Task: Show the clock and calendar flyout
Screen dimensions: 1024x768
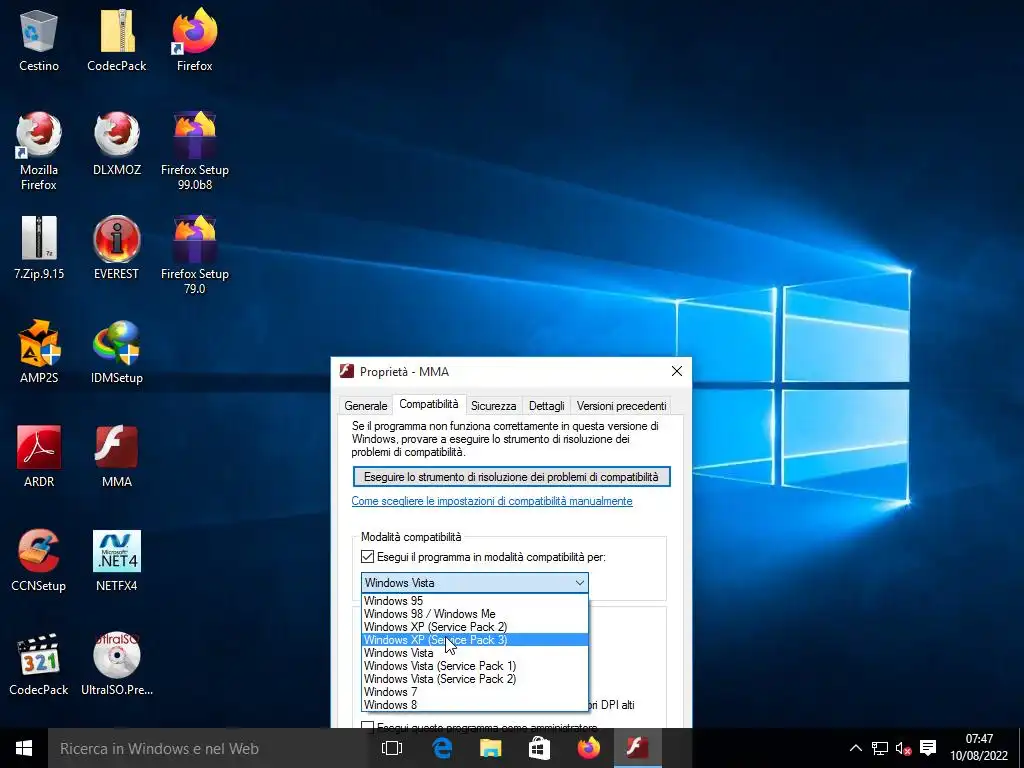Action: point(978,748)
